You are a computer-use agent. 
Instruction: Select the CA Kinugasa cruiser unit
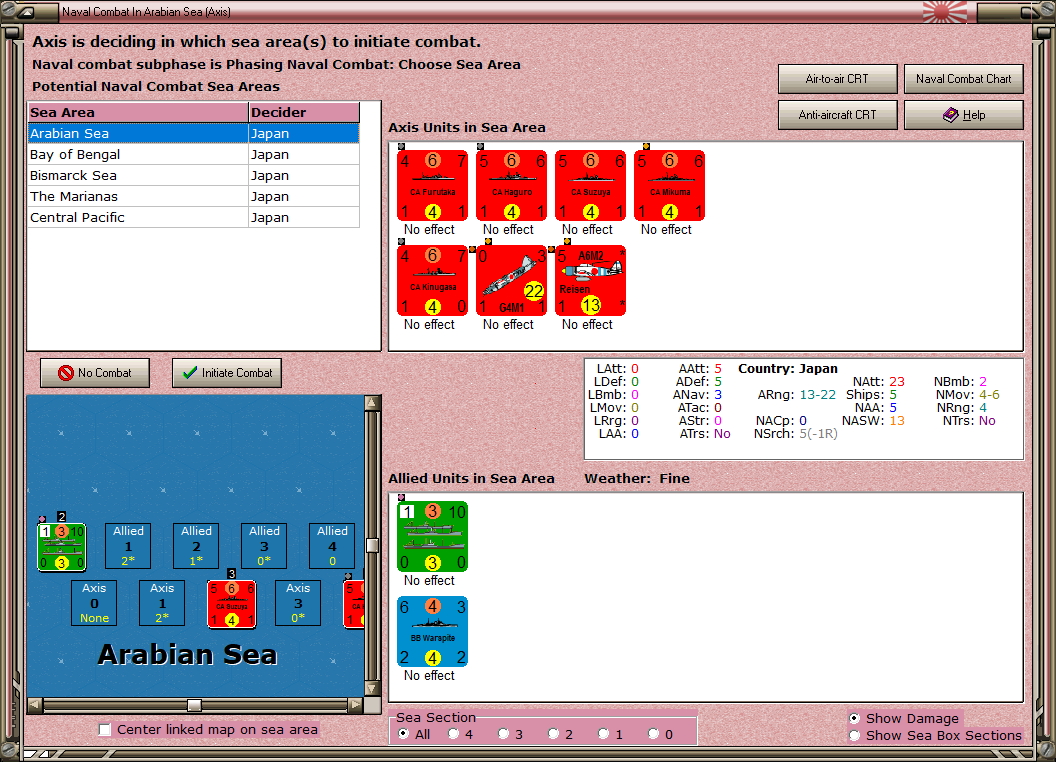tap(432, 280)
